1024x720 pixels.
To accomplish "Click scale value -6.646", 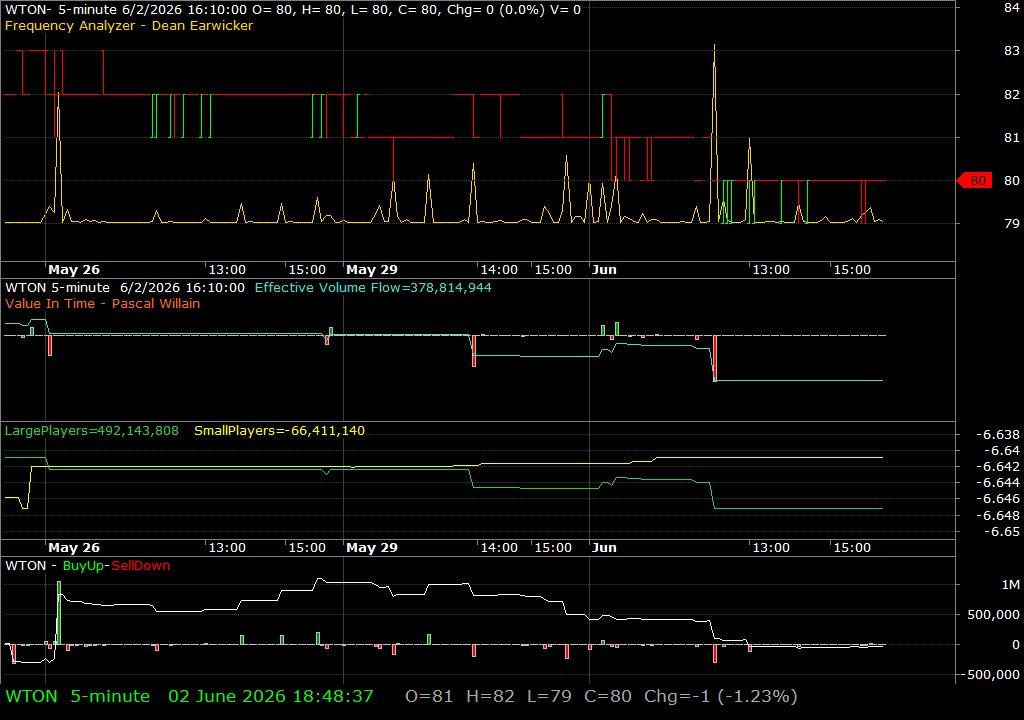I will [997, 499].
